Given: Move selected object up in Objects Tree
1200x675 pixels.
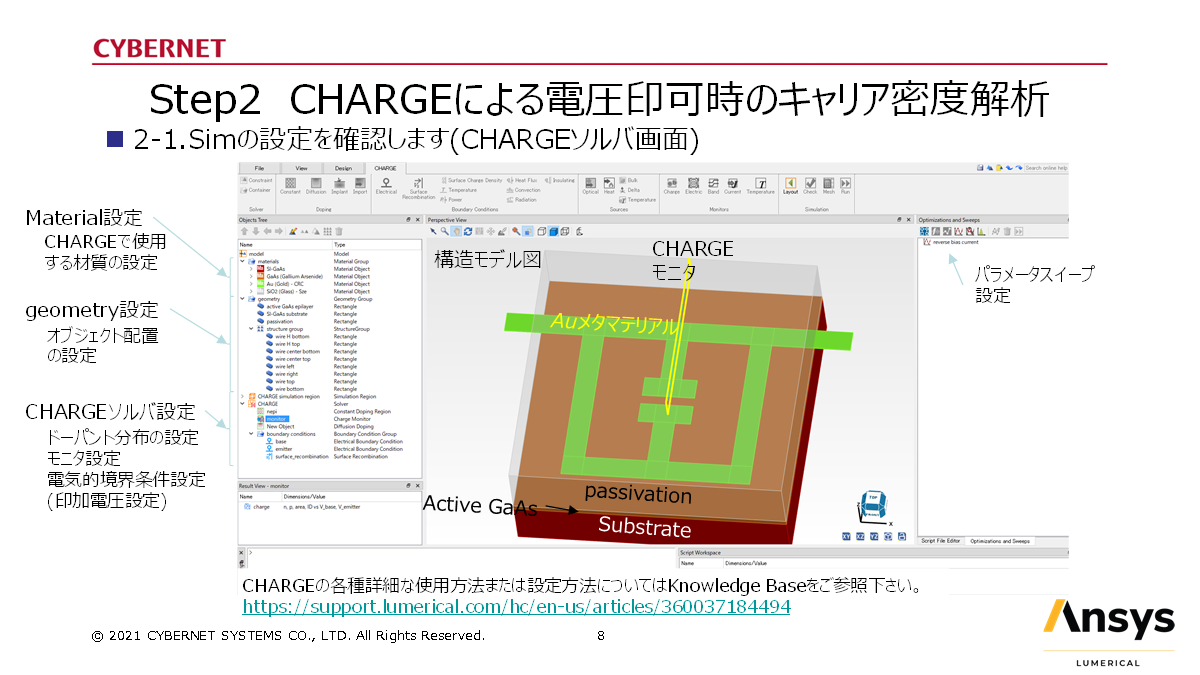Looking at the screenshot, I should [243, 231].
